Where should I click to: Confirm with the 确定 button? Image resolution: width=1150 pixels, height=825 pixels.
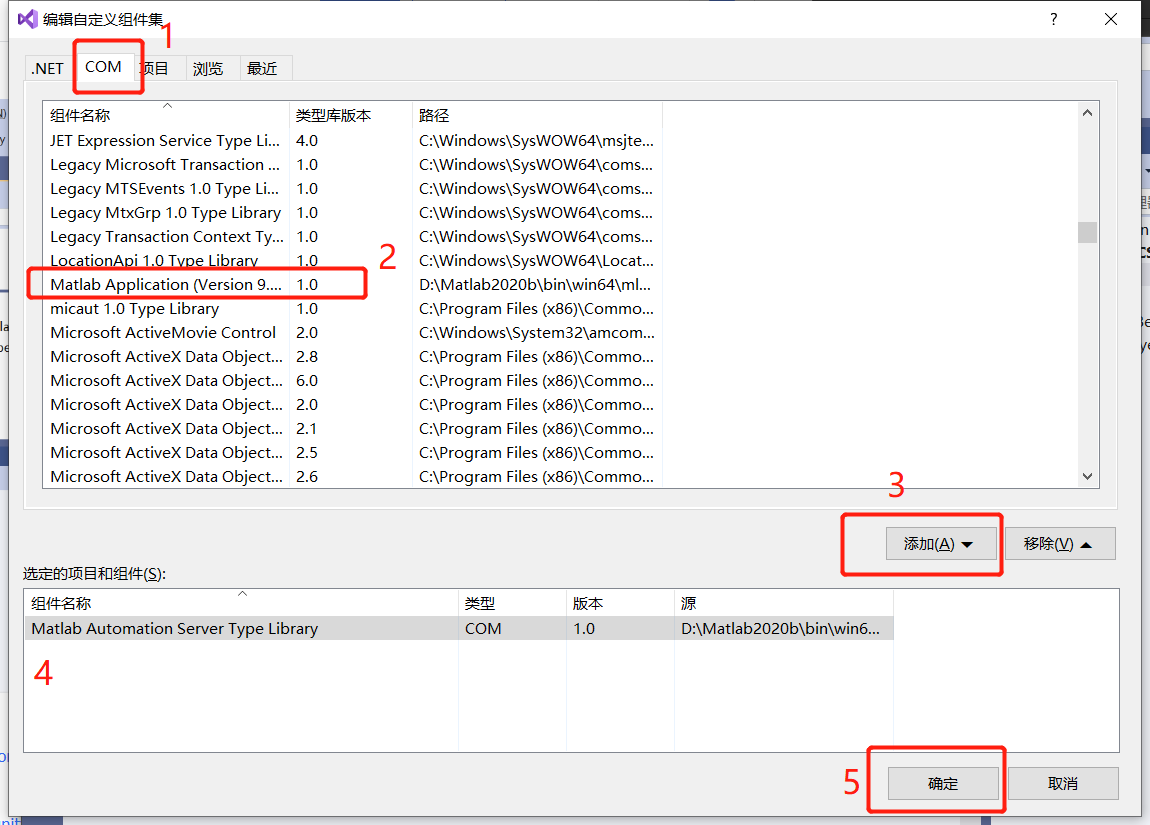pyautogui.click(x=942, y=783)
